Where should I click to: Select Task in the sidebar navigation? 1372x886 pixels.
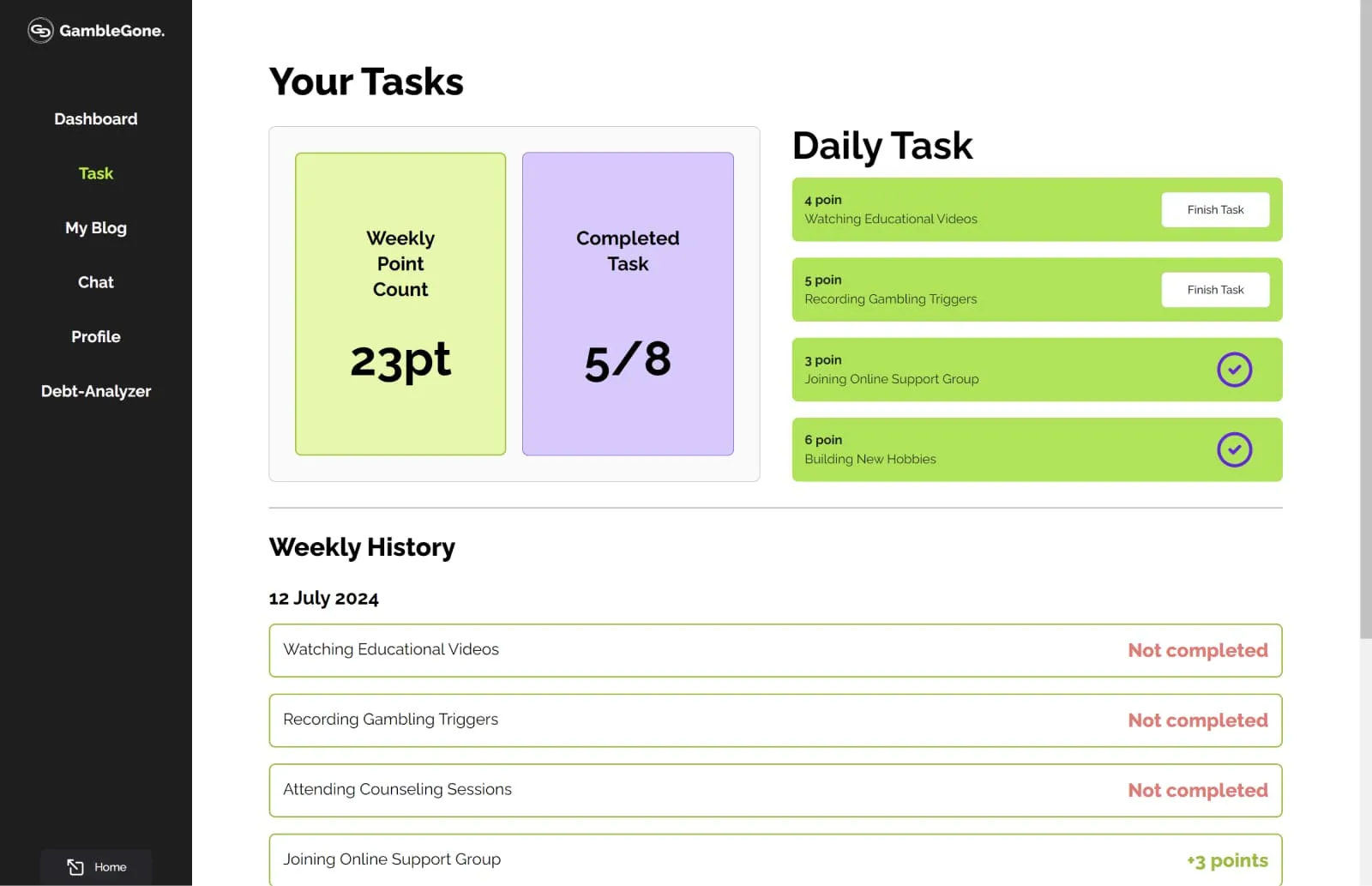coord(95,172)
